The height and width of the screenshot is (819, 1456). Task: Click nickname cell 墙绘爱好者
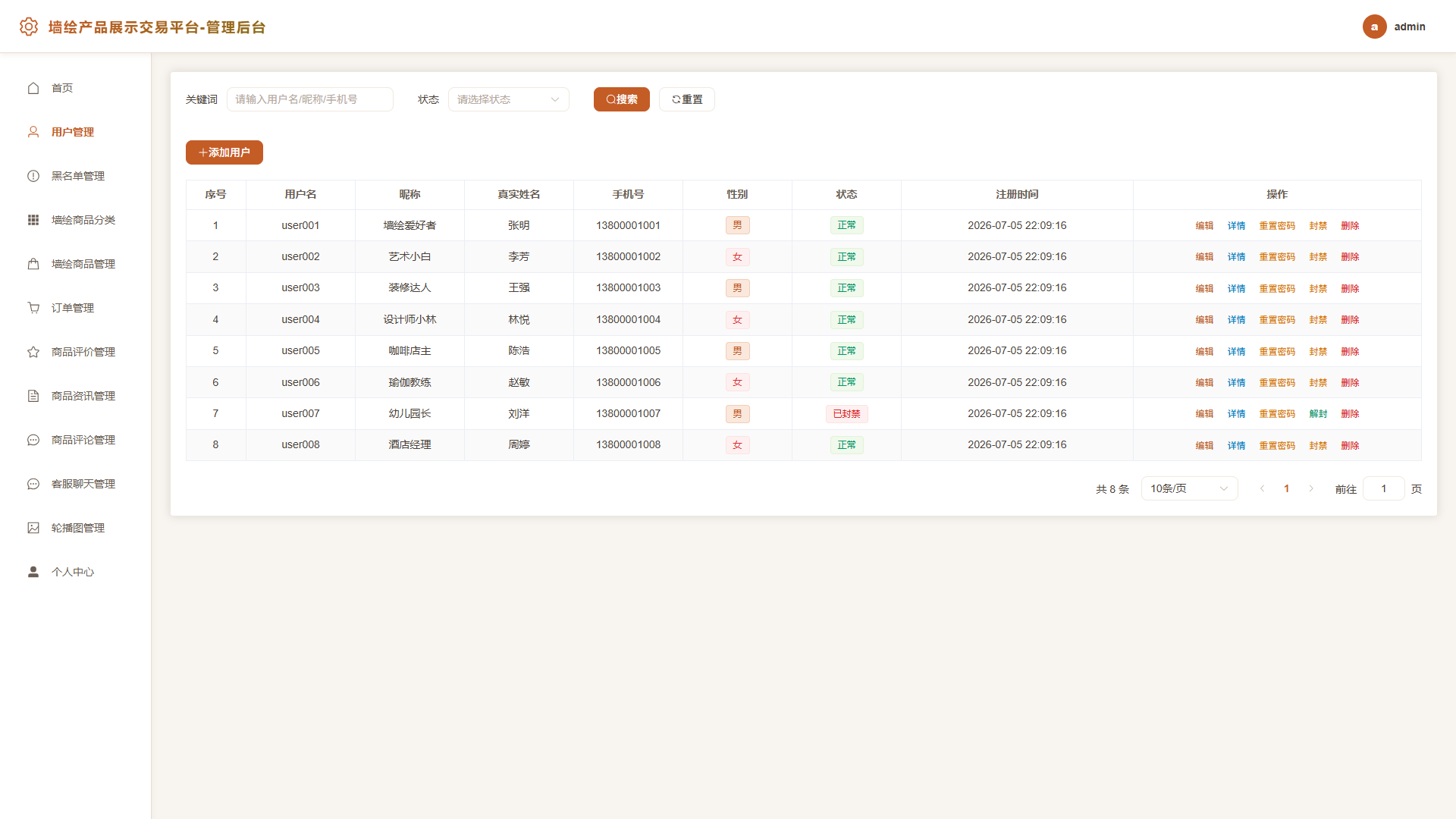(x=409, y=225)
